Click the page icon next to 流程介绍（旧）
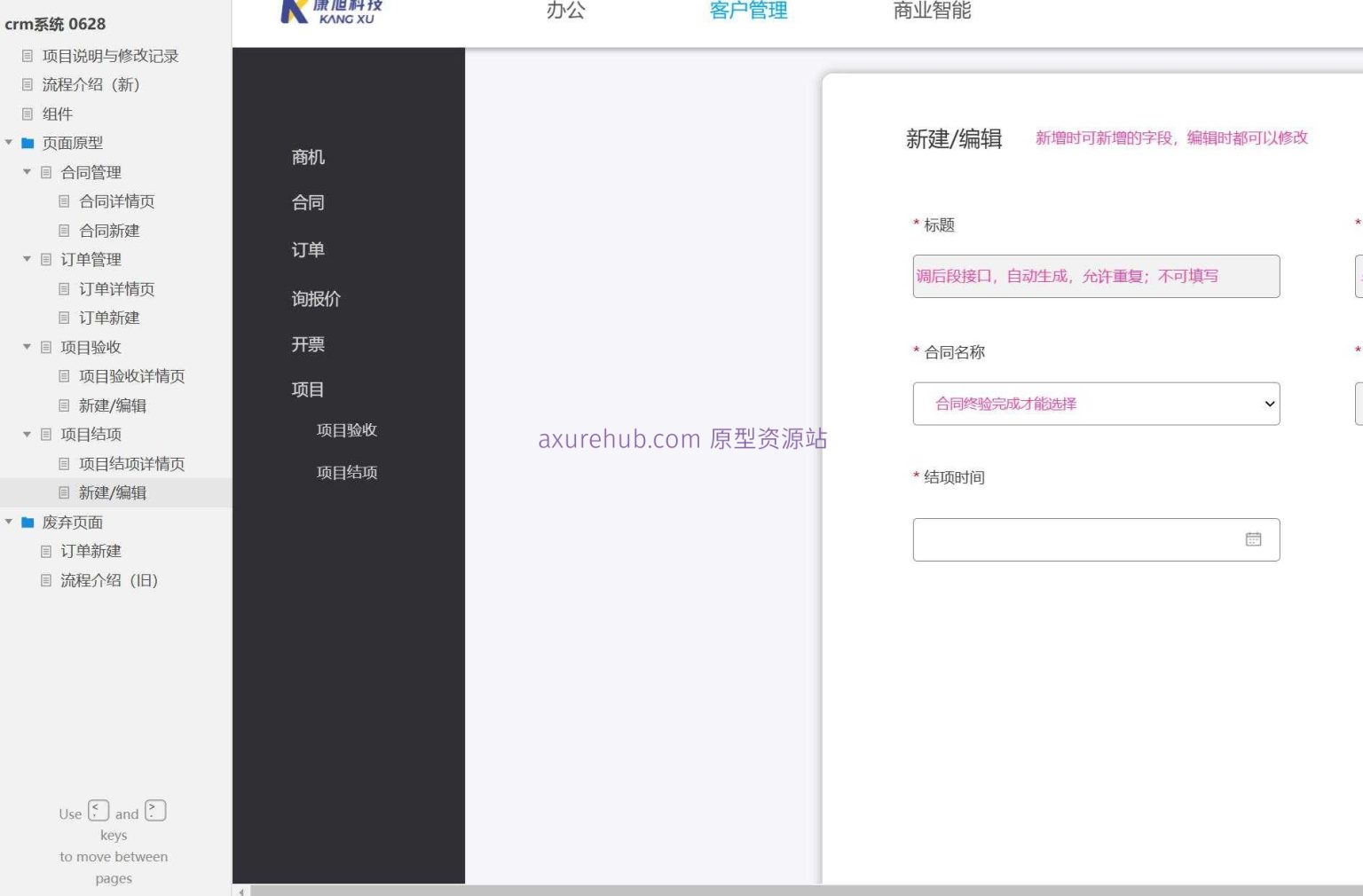 [x=46, y=580]
